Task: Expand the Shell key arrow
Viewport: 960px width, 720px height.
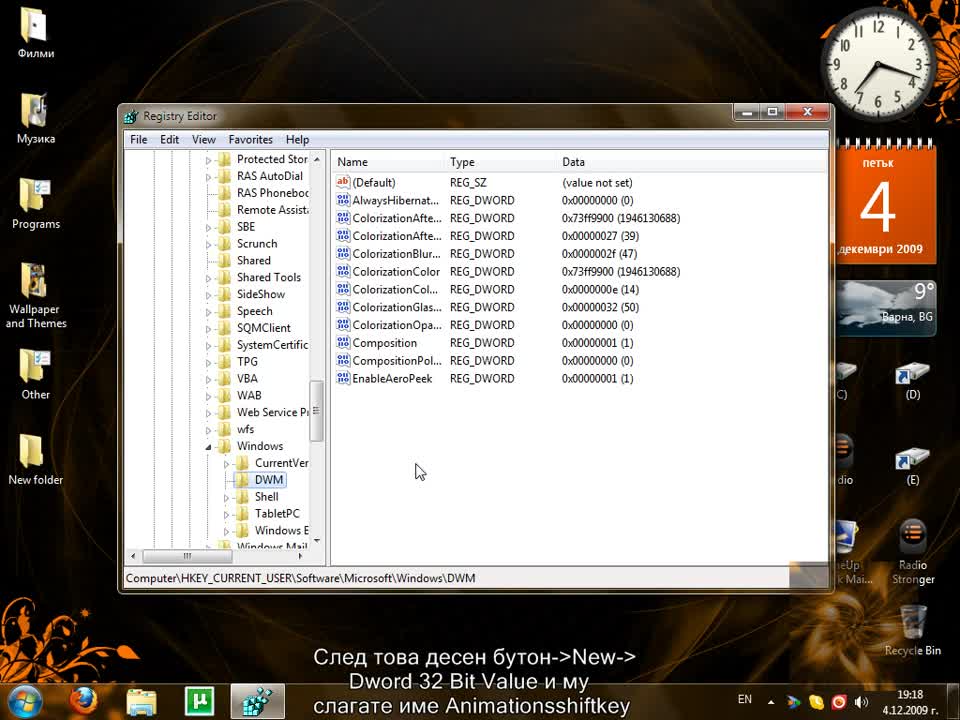Action: coord(226,498)
